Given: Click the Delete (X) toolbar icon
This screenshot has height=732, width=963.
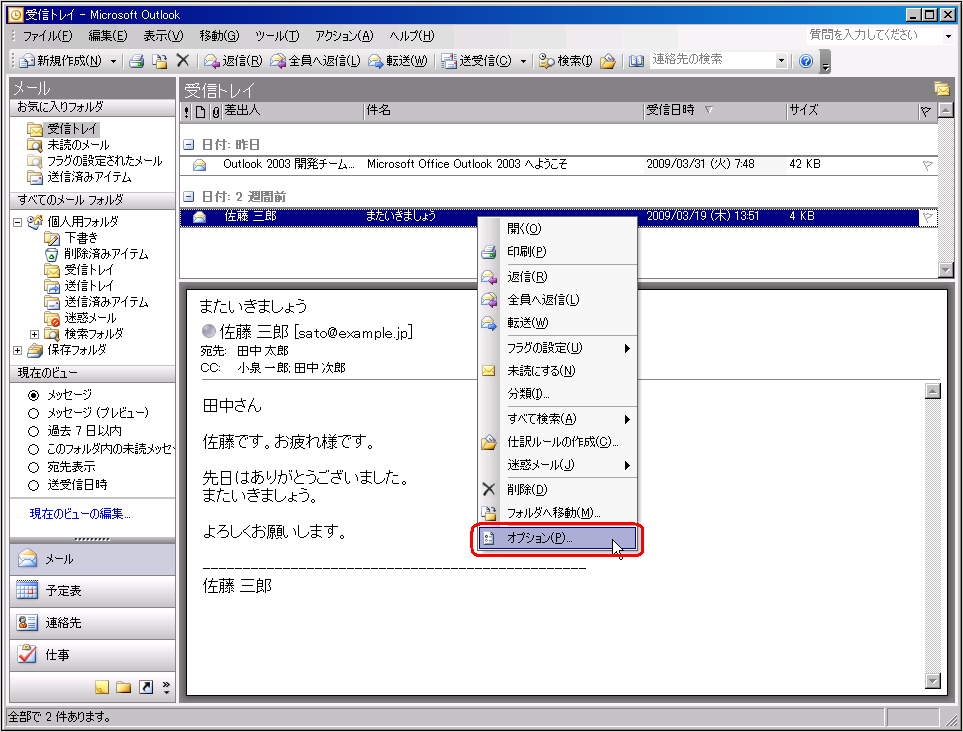Looking at the screenshot, I should [182, 61].
